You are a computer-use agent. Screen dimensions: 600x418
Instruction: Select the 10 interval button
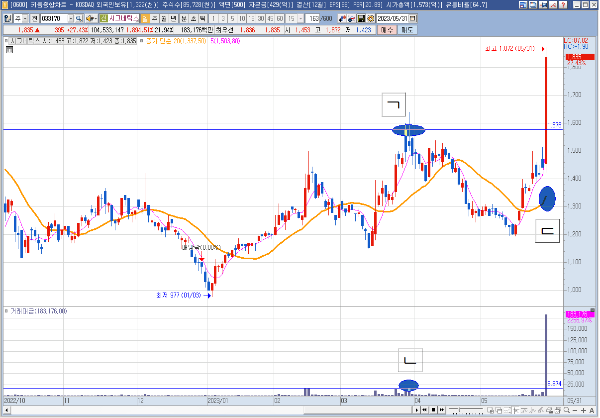pyautogui.click(x=242, y=18)
